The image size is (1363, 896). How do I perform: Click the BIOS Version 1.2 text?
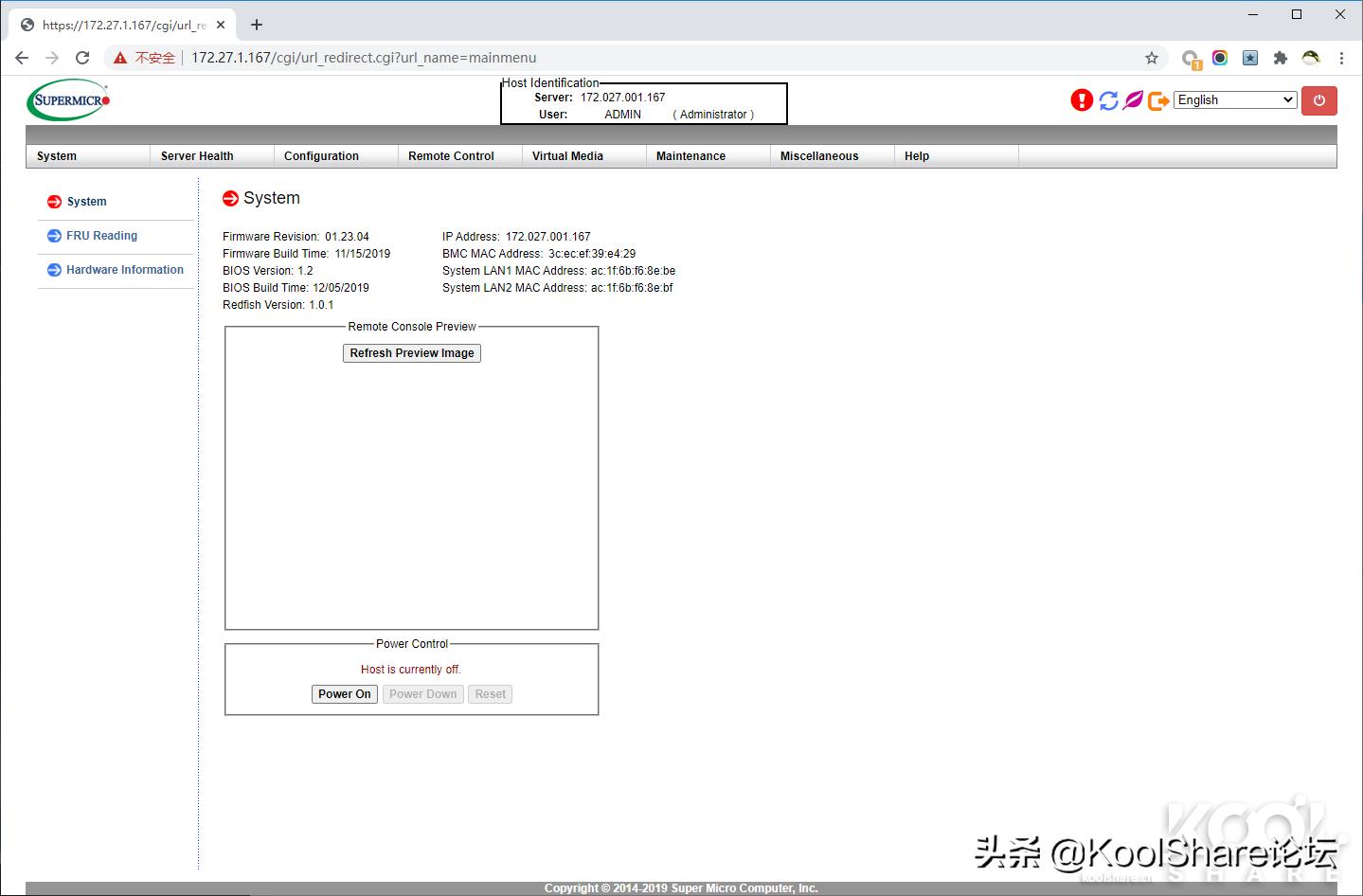267,271
